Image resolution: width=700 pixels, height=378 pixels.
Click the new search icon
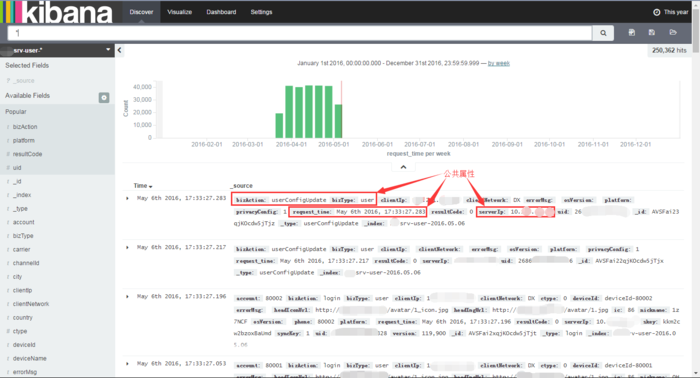tap(632, 33)
